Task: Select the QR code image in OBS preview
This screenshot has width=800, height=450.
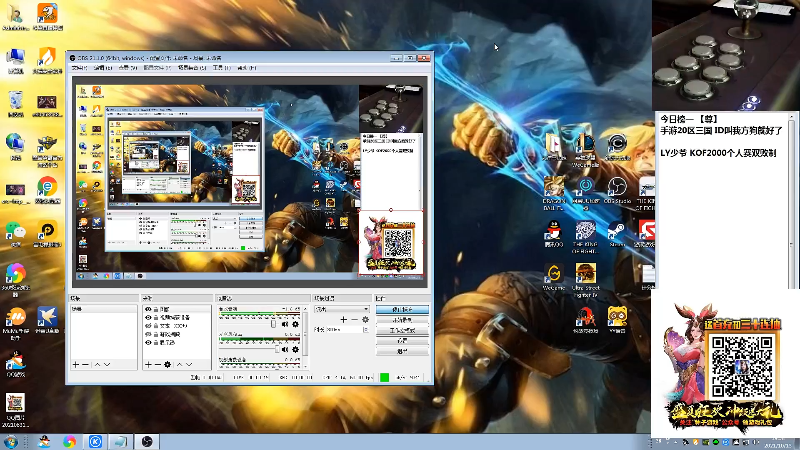Action: click(x=391, y=242)
